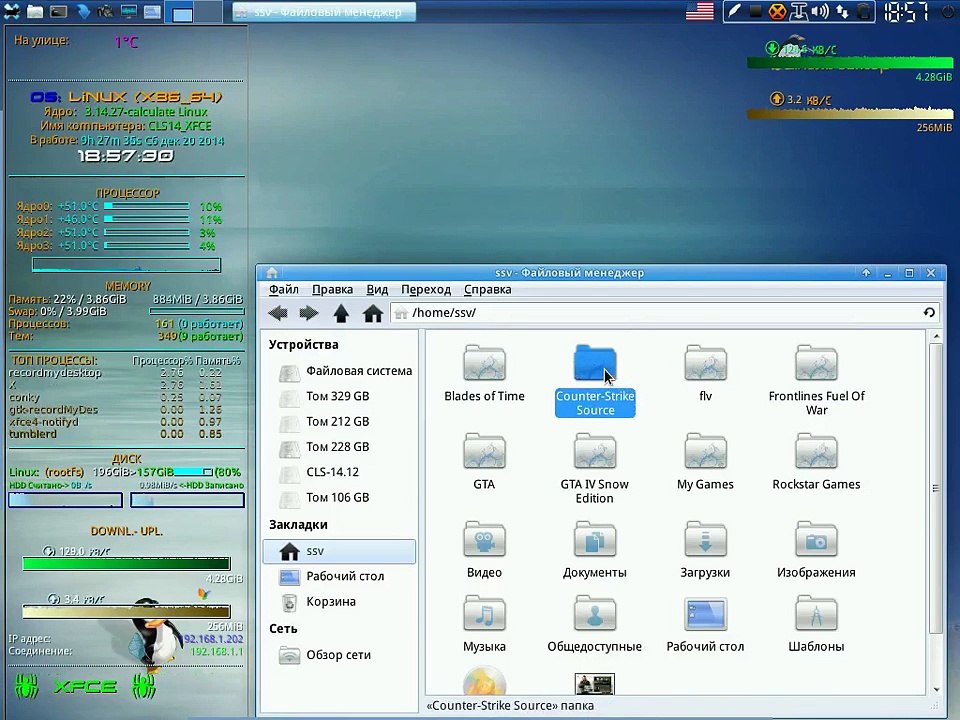
Task: Open the Переход menu
Action: pos(426,290)
